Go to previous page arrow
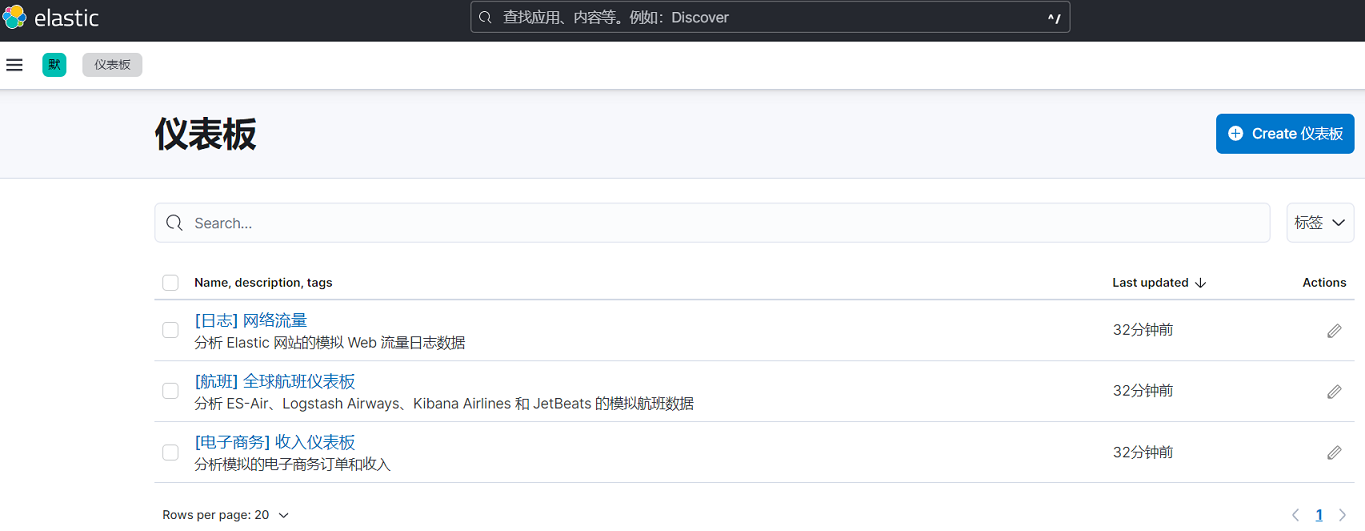The height and width of the screenshot is (531, 1365). [1296, 515]
